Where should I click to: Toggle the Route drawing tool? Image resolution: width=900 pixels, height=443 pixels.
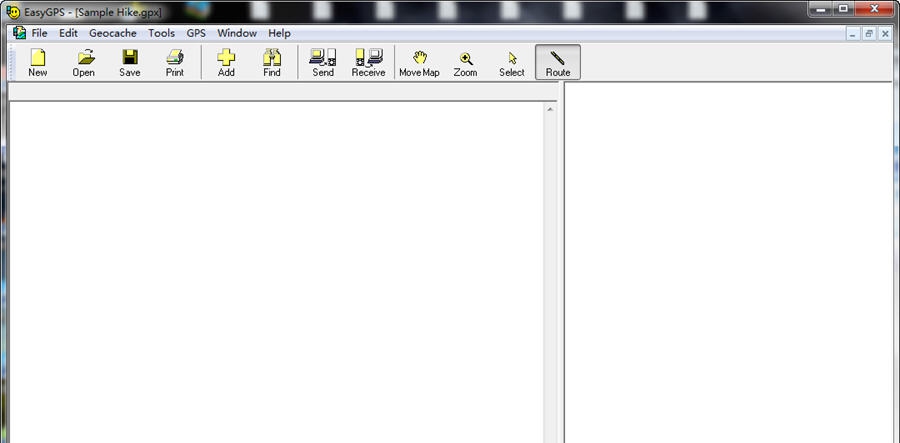click(x=558, y=63)
